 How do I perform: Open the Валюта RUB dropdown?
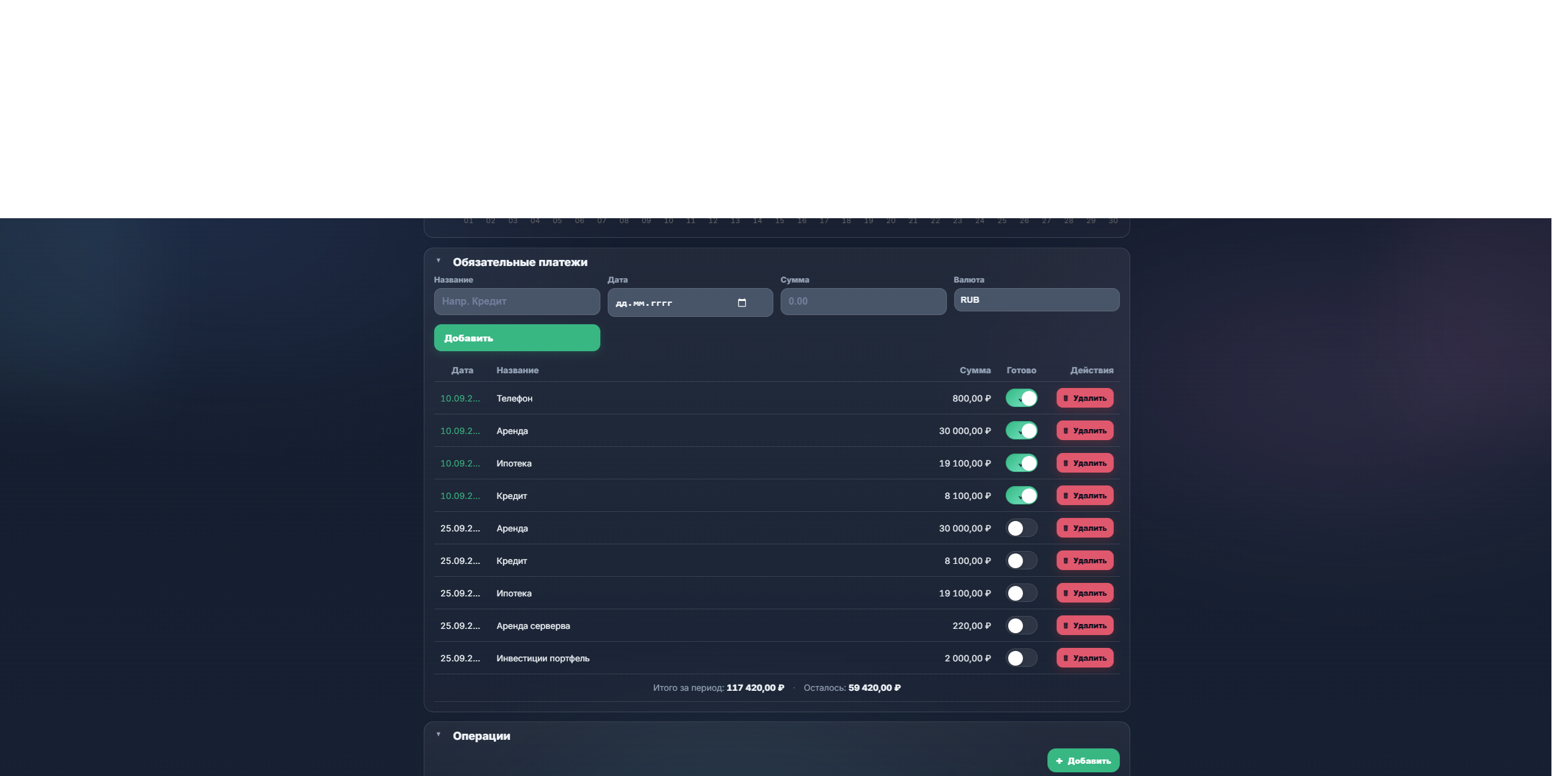[x=1036, y=300]
